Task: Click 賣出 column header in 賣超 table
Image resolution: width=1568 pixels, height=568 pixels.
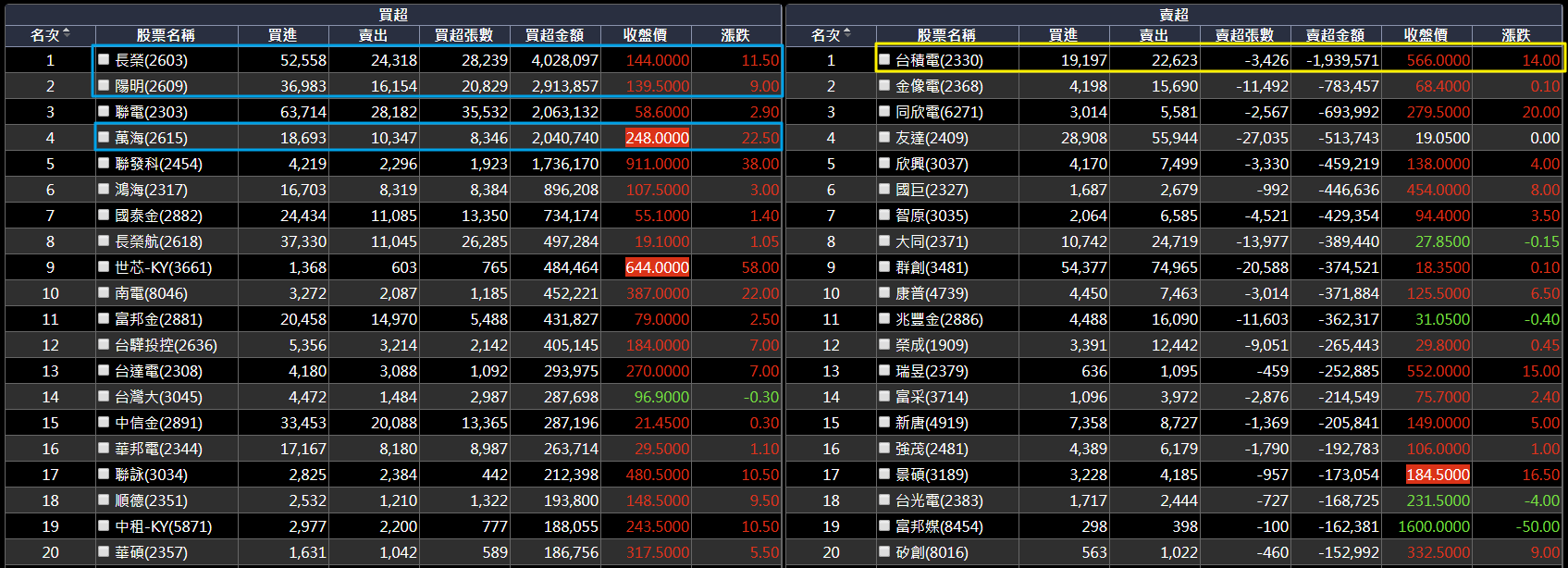Action: pyautogui.click(x=1154, y=35)
